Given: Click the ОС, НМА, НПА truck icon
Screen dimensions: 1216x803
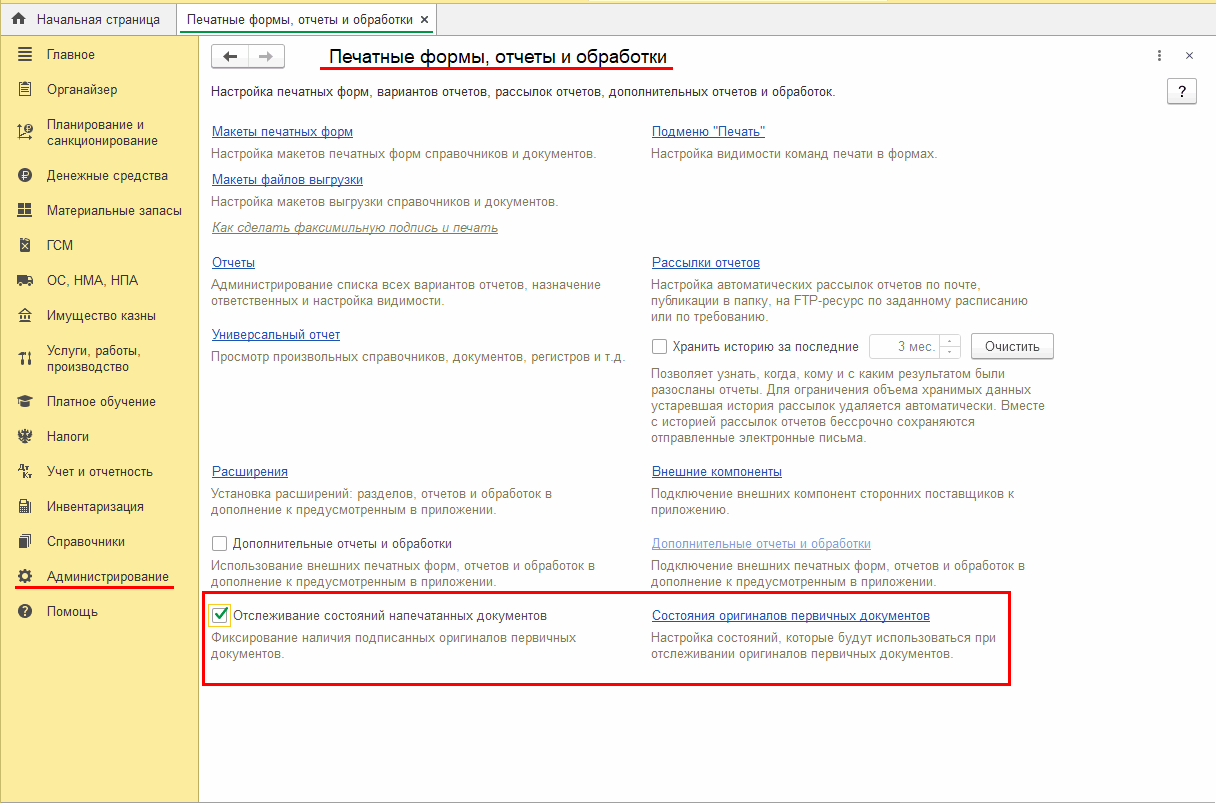Looking at the screenshot, I should pyautogui.click(x=25, y=280).
